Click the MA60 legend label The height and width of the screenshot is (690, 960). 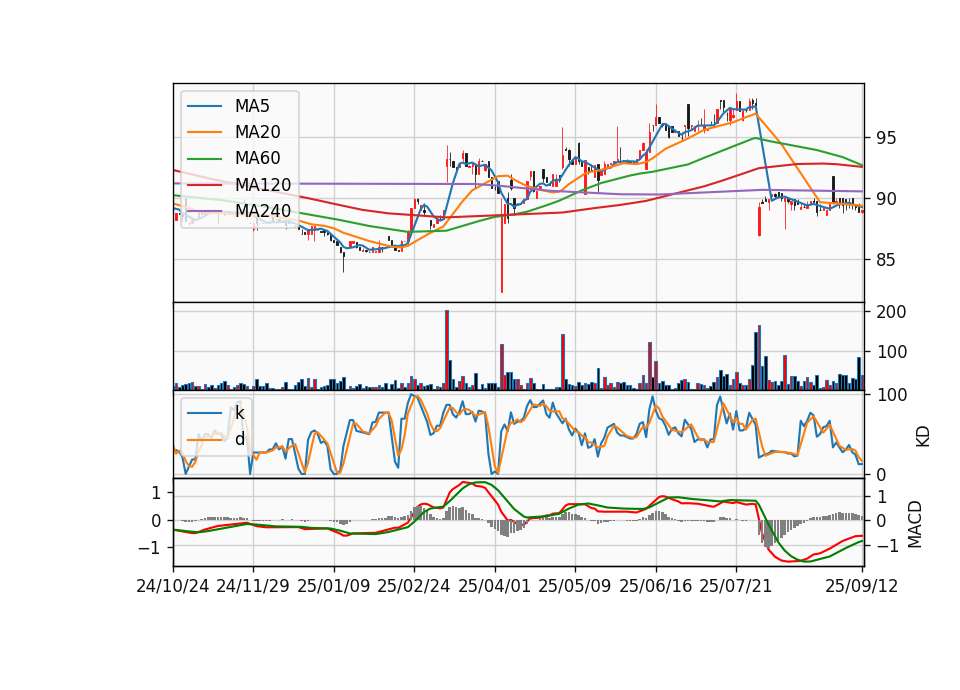point(257,159)
